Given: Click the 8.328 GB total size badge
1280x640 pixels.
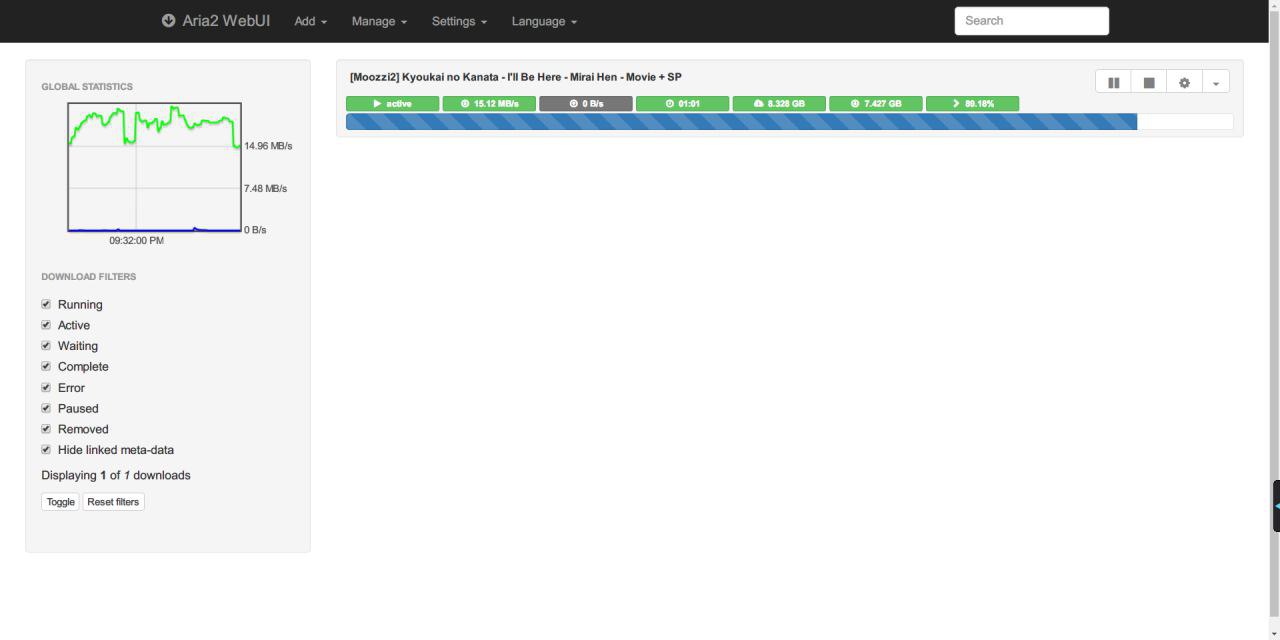Looking at the screenshot, I should pos(779,103).
